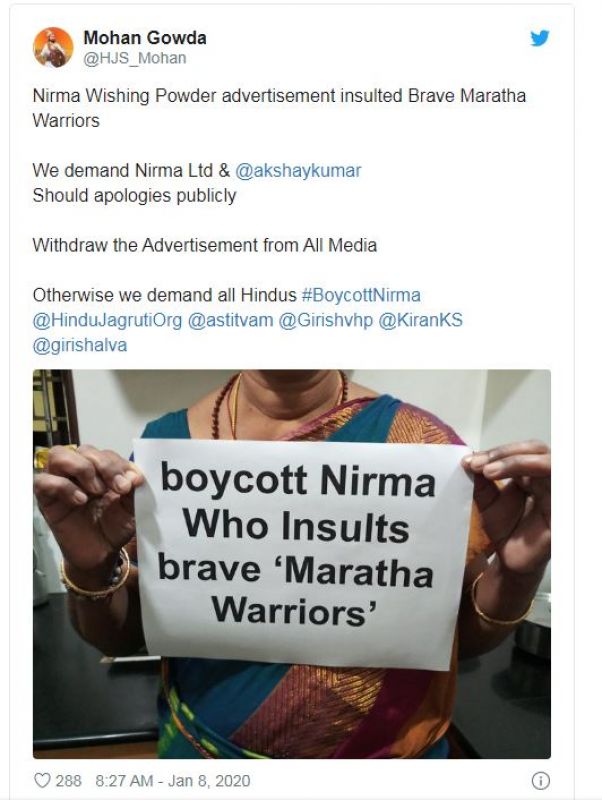This screenshot has width=602, height=800.
Task: Open the #BoycottNirma hashtag
Action: (x=361, y=295)
